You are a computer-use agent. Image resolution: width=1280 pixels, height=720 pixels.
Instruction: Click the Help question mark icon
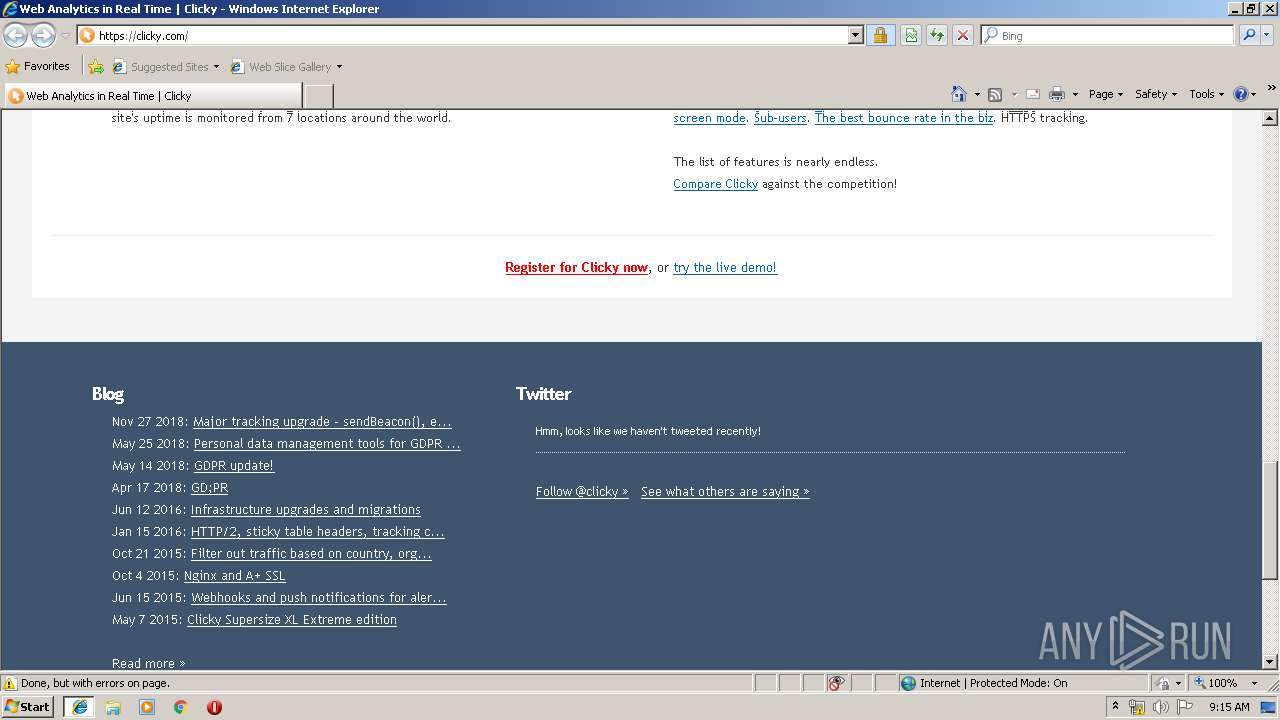(1241, 94)
